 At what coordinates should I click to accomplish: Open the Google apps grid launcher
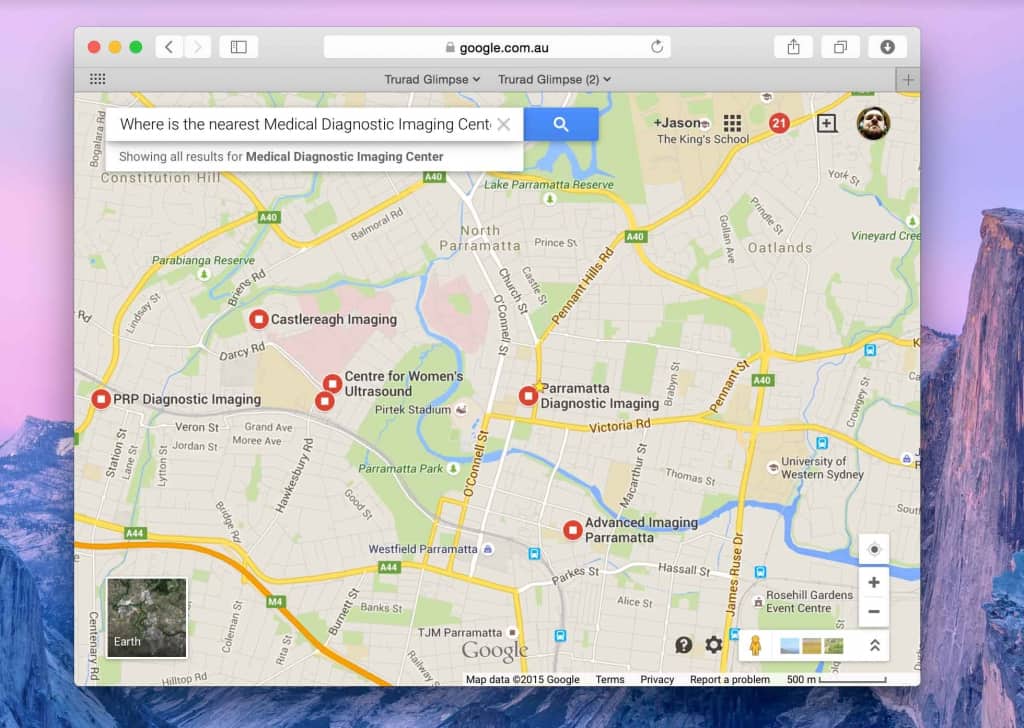(x=732, y=123)
